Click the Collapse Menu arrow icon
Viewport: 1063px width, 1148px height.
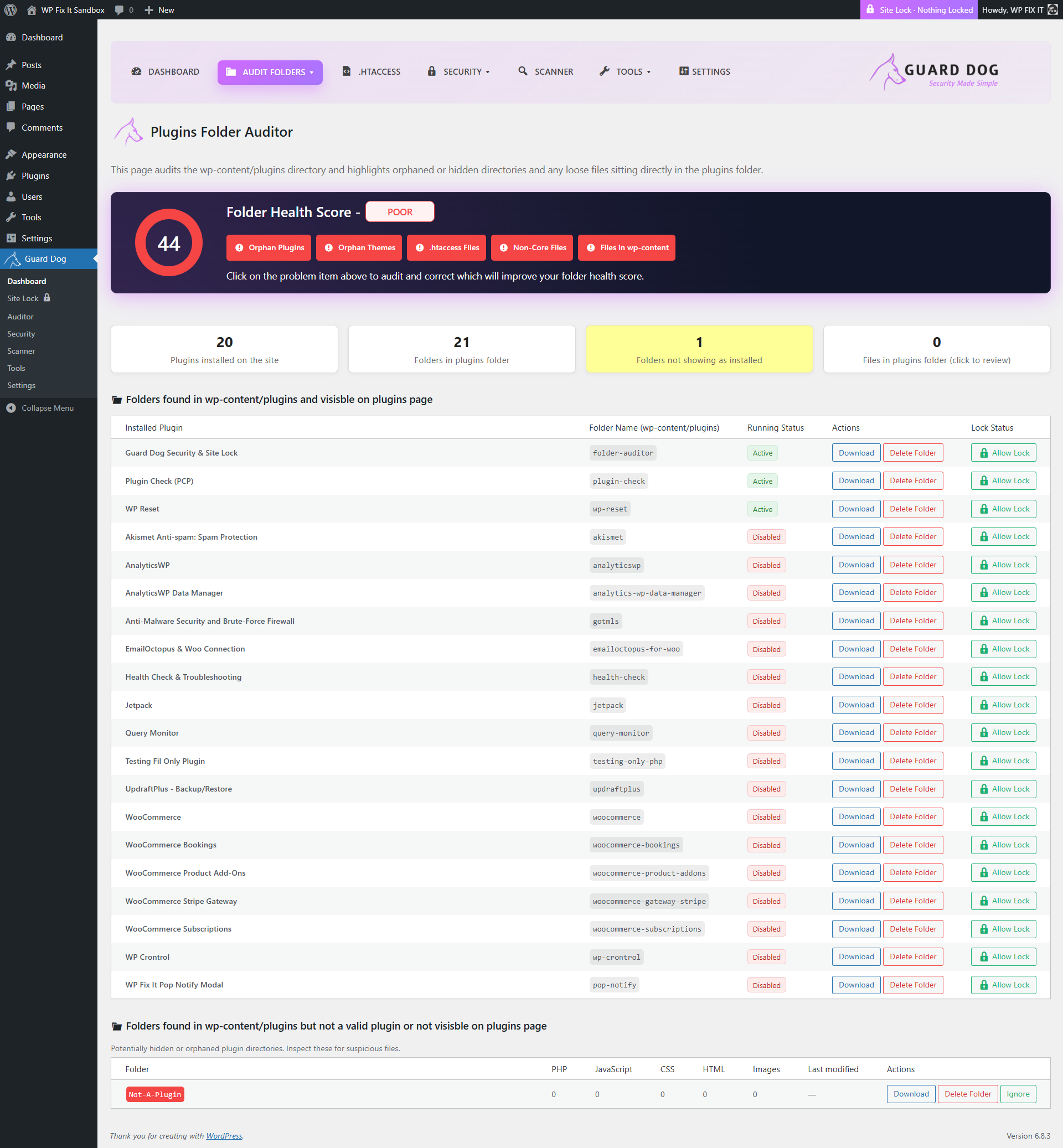click(11, 408)
